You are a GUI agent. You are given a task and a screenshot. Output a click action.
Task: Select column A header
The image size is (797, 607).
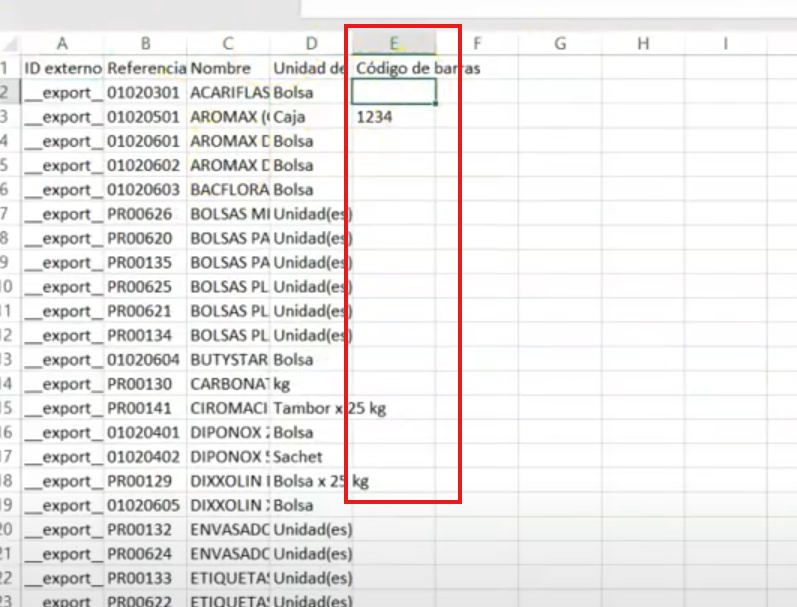pyautogui.click(x=62, y=43)
